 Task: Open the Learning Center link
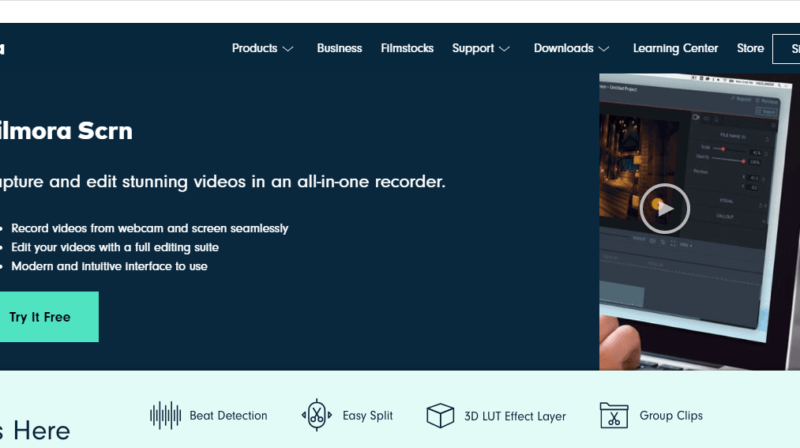pos(675,48)
